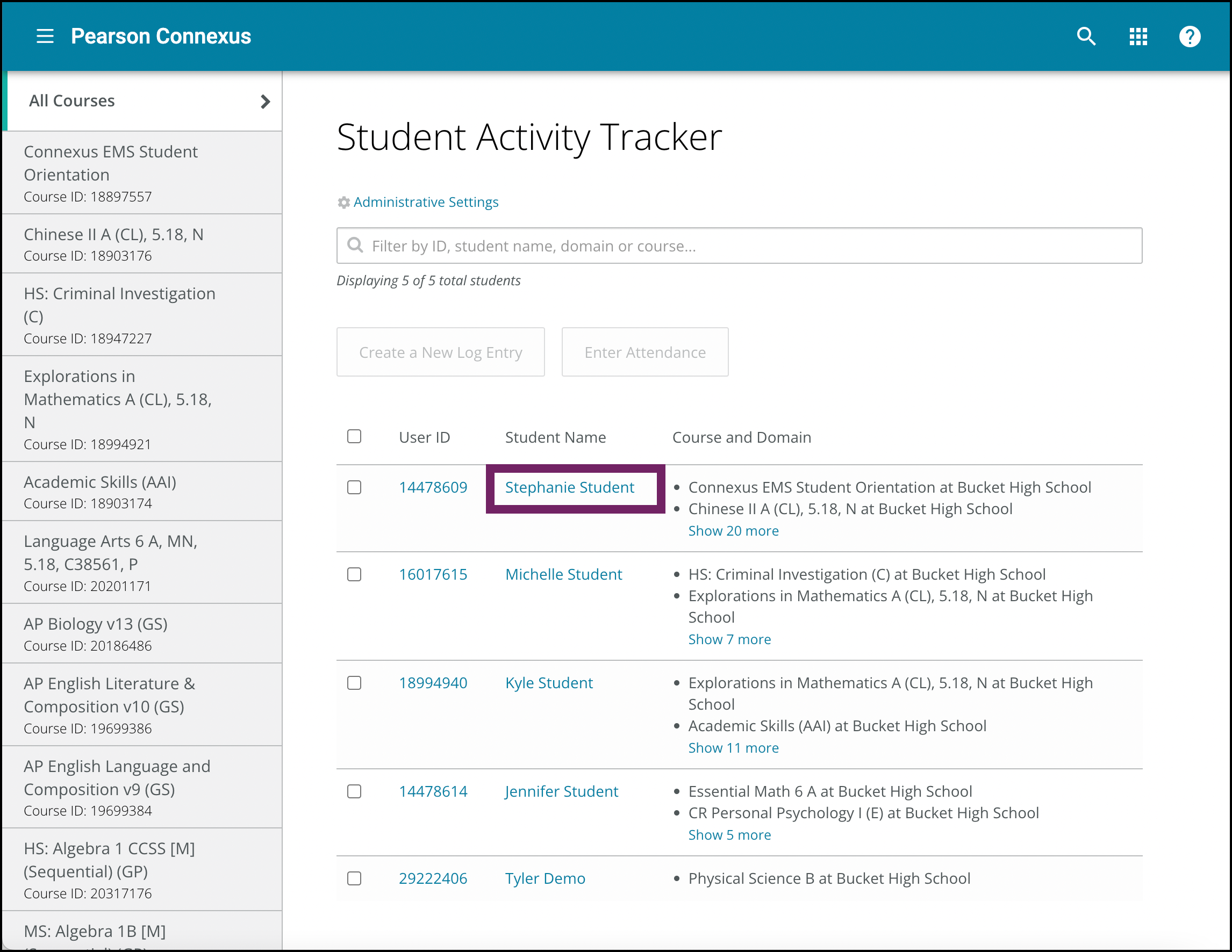Click the Student Name column header
The height and width of the screenshot is (952, 1232).
555,437
